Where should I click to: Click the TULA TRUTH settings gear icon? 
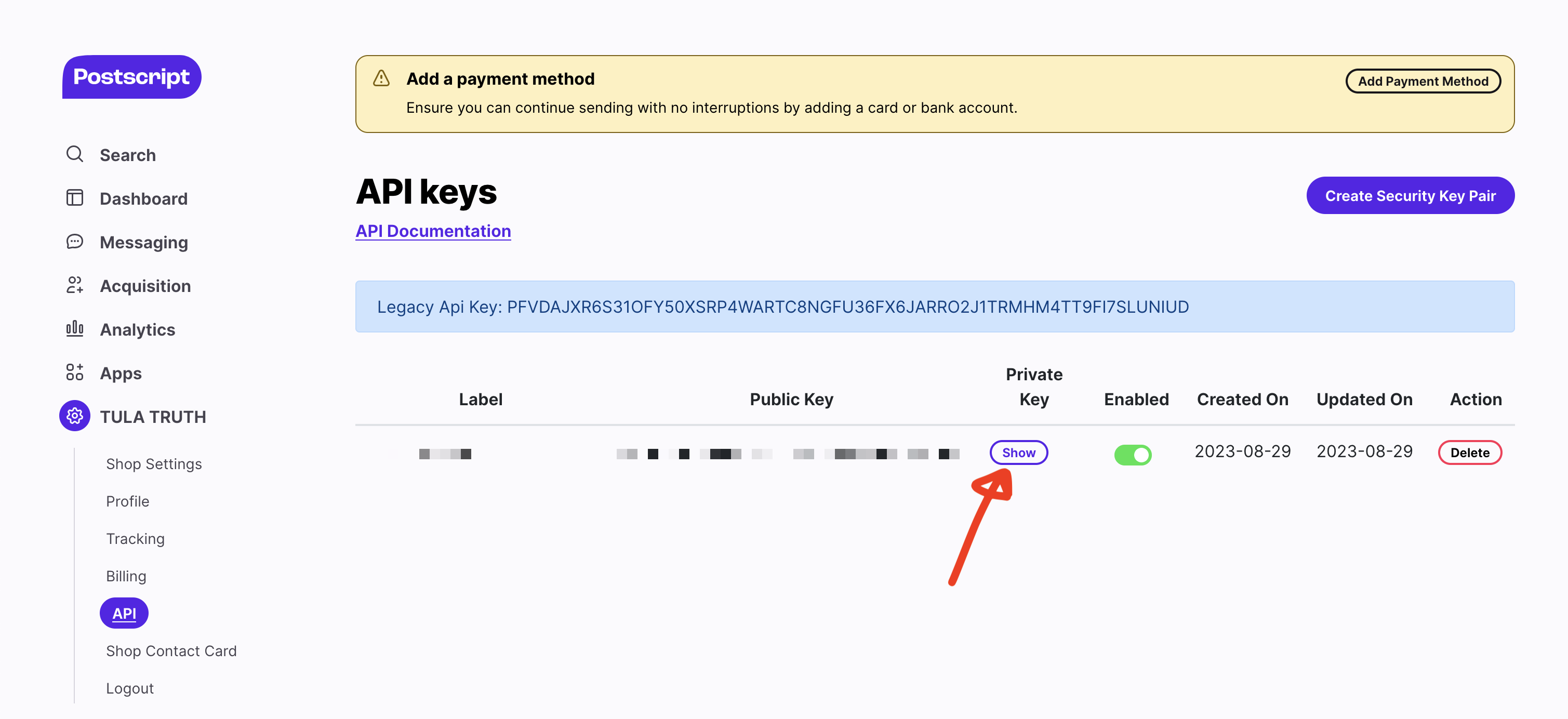coord(74,416)
